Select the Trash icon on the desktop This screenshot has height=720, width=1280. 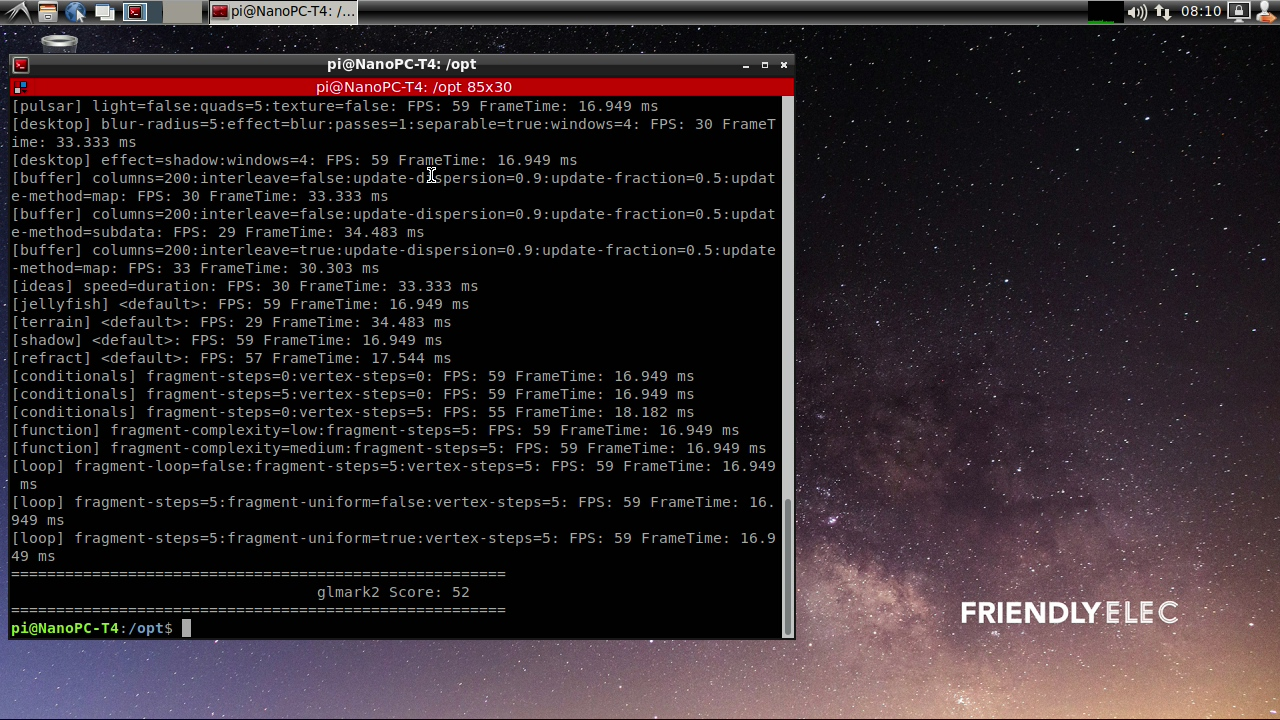(x=60, y=42)
